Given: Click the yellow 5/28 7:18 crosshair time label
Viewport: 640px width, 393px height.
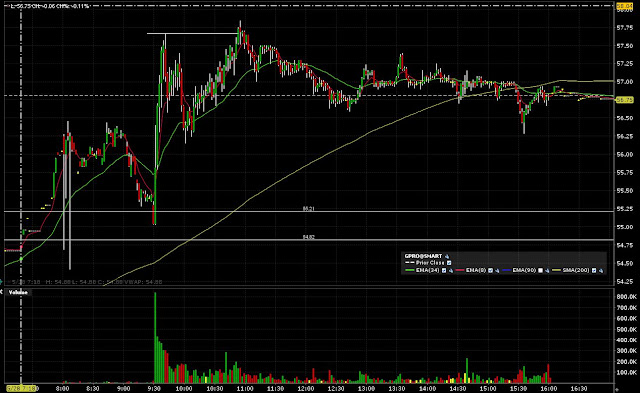Looking at the screenshot, I should coord(22,389).
